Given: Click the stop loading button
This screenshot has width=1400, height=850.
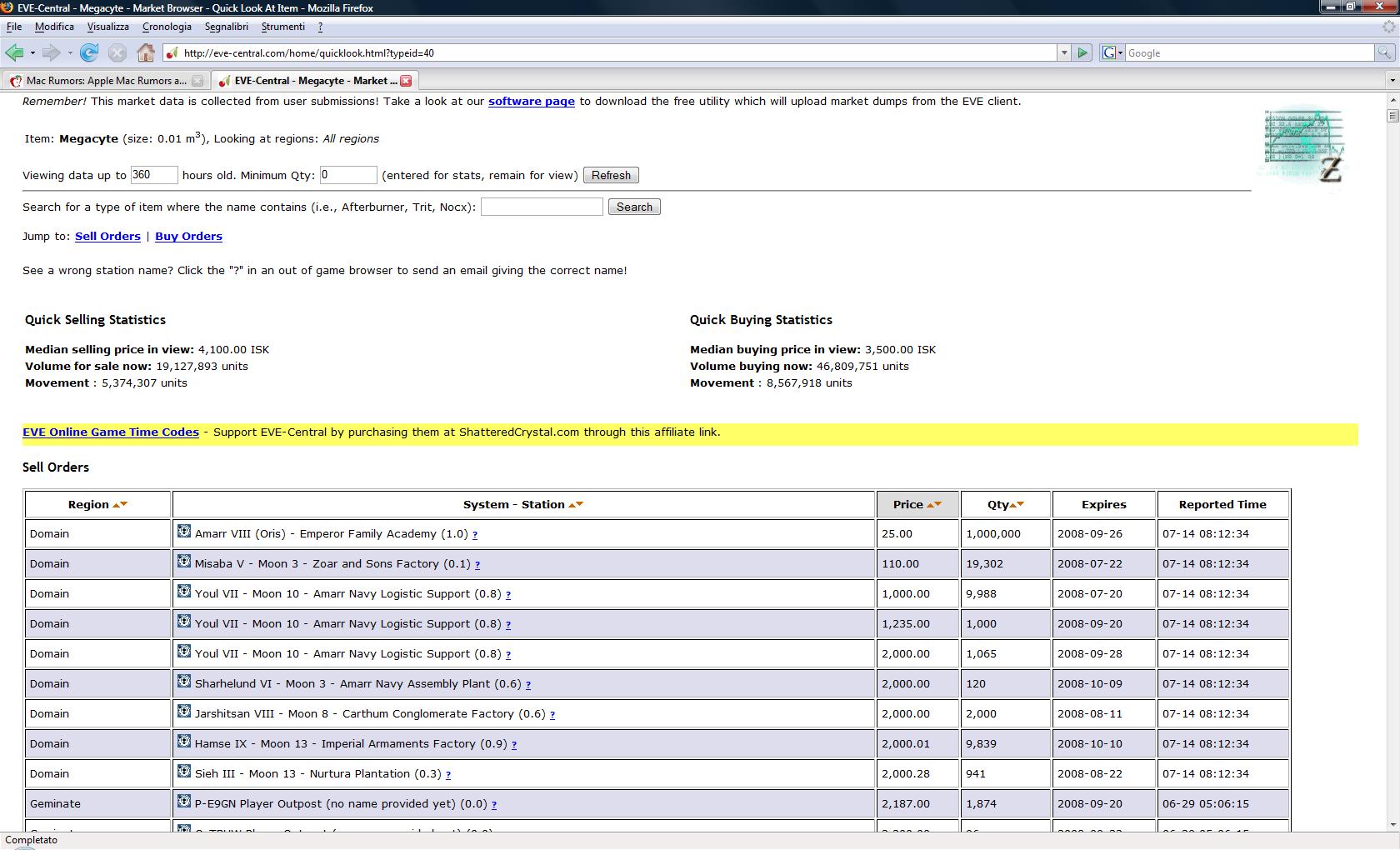Looking at the screenshot, I should tap(117, 53).
